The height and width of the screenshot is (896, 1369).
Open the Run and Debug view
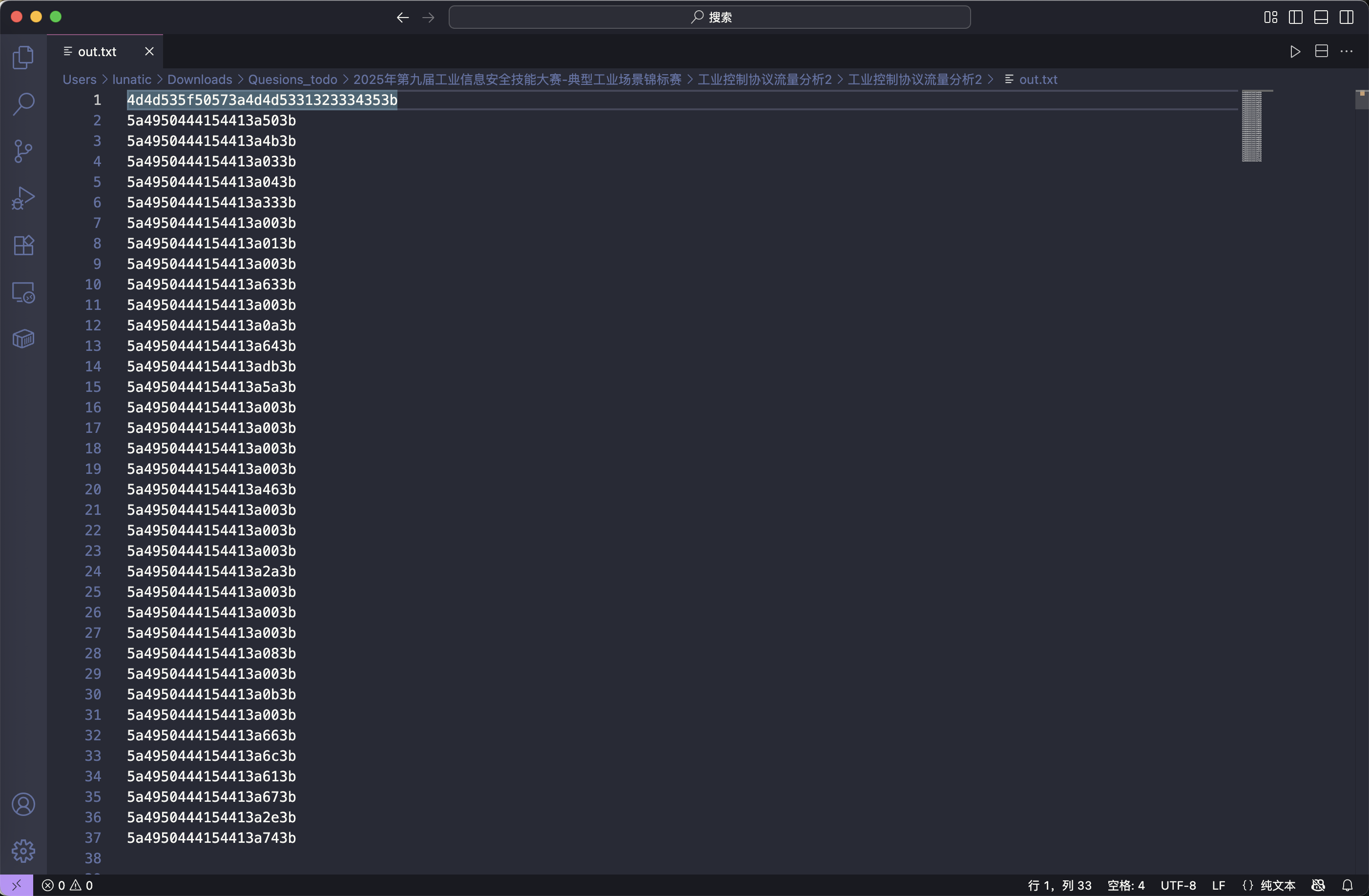pos(23,199)
